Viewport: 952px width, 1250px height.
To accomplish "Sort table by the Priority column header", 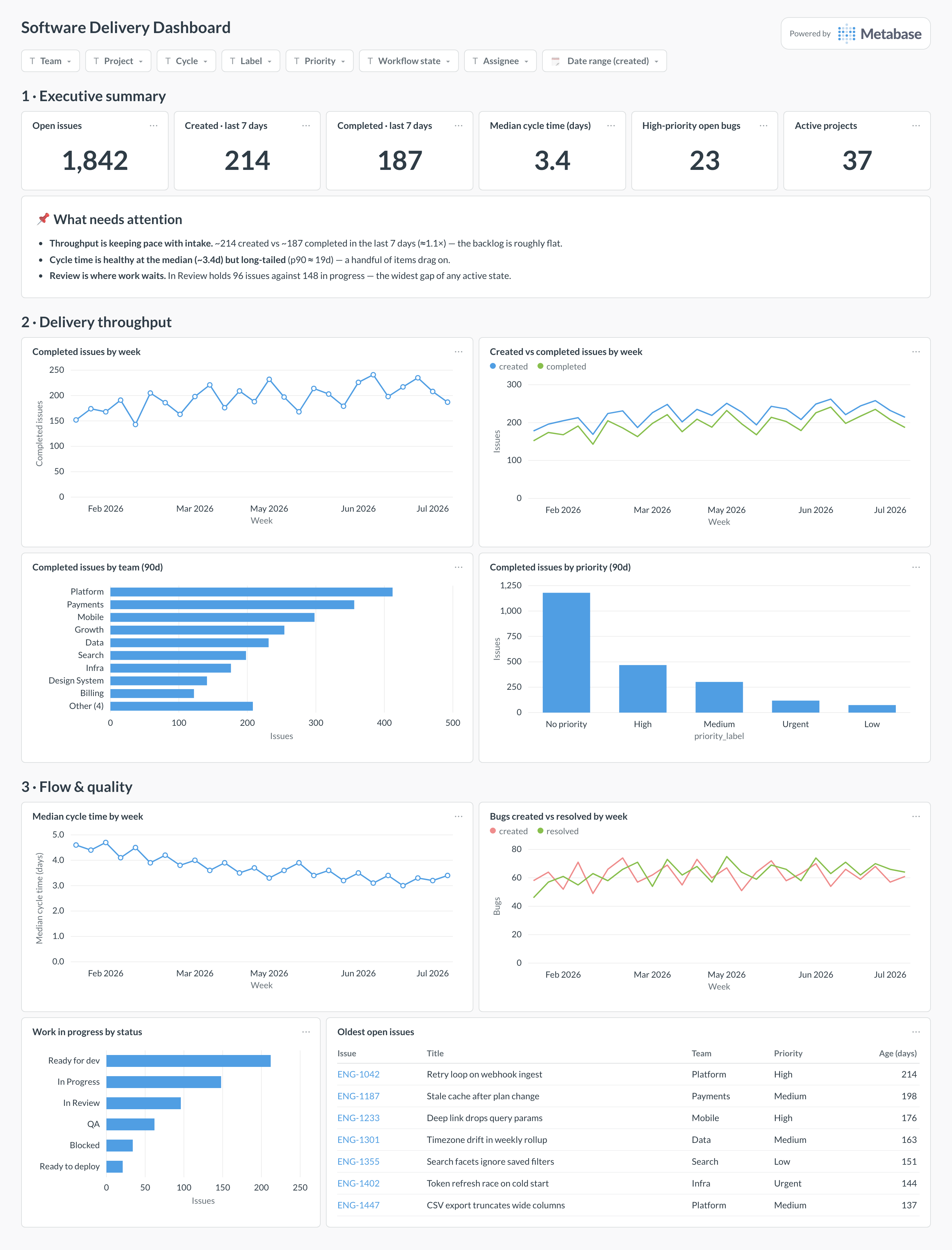I will click(788, 1053).
